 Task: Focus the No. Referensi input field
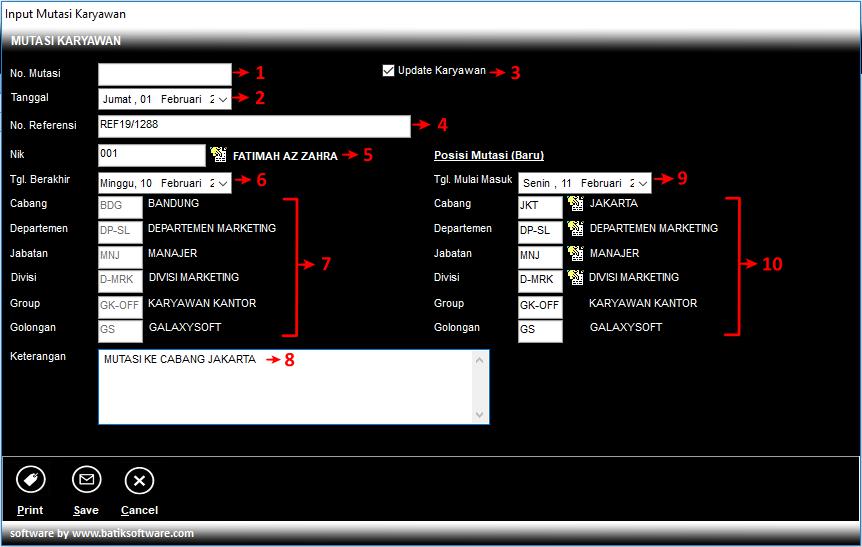pos(254,126)
